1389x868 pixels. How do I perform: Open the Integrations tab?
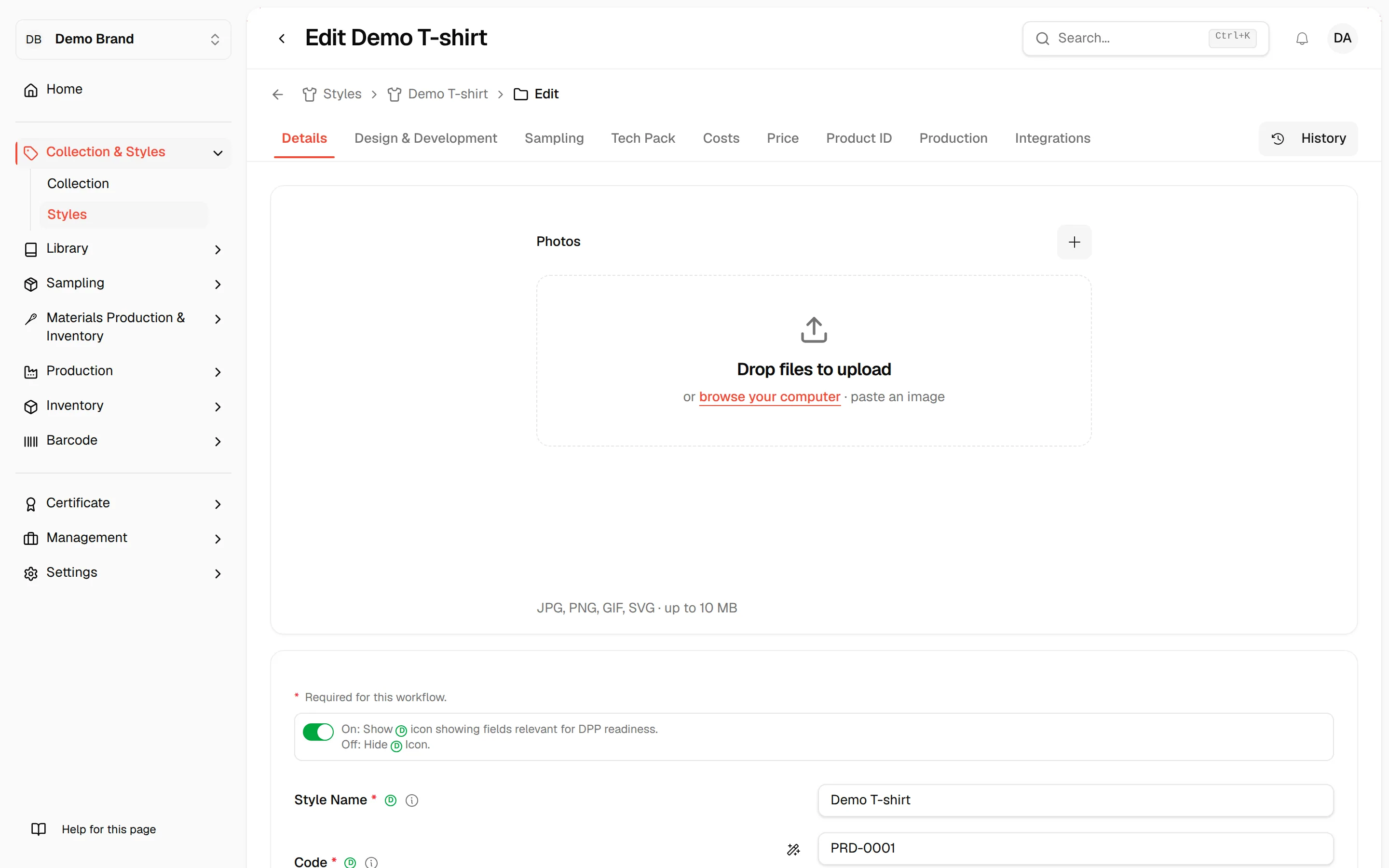point(1052,138)
